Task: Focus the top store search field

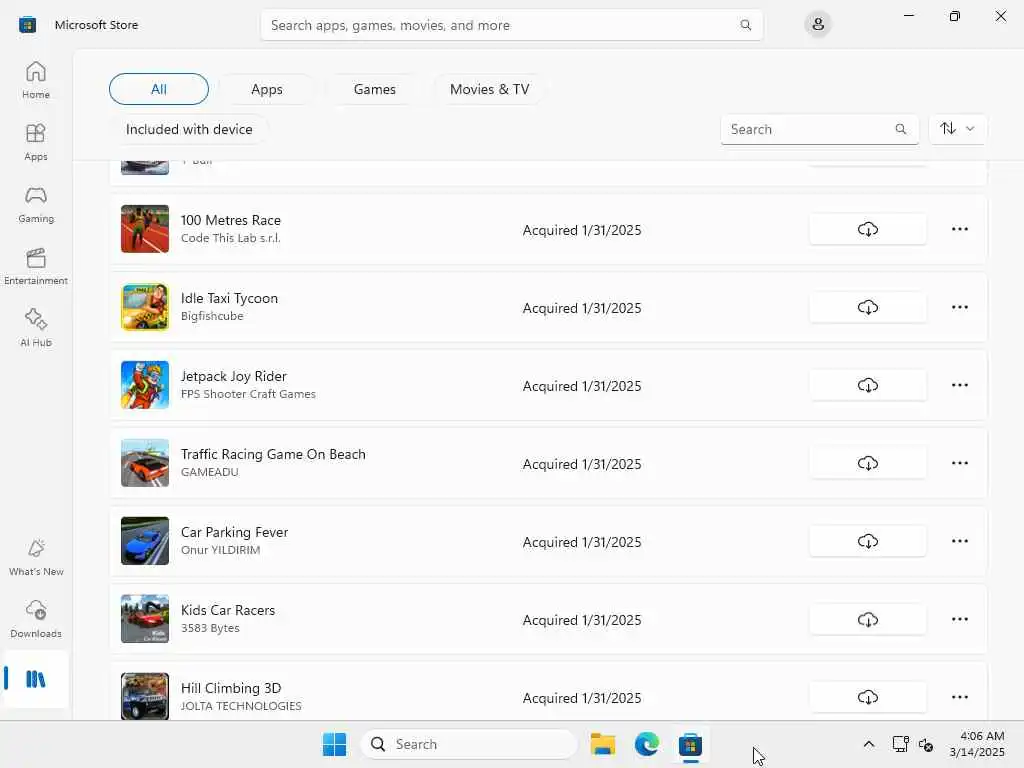Action: [511, 25]
